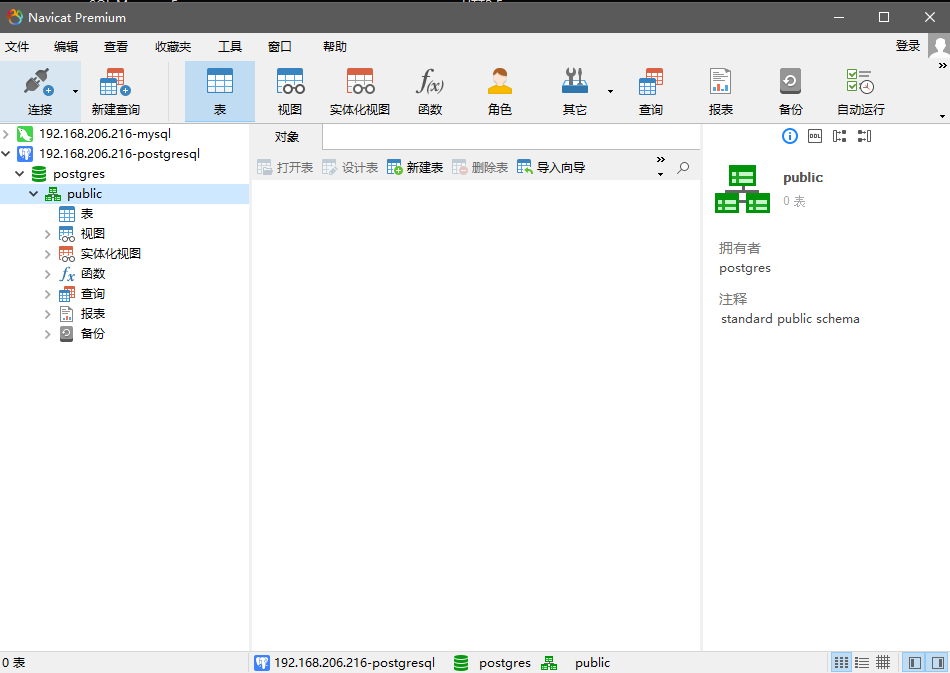This screenshot has width=950, height=673.
Task: Expand the 函数 (Functions) tree node
Action: pyautogui.click(x=47, y=274)
